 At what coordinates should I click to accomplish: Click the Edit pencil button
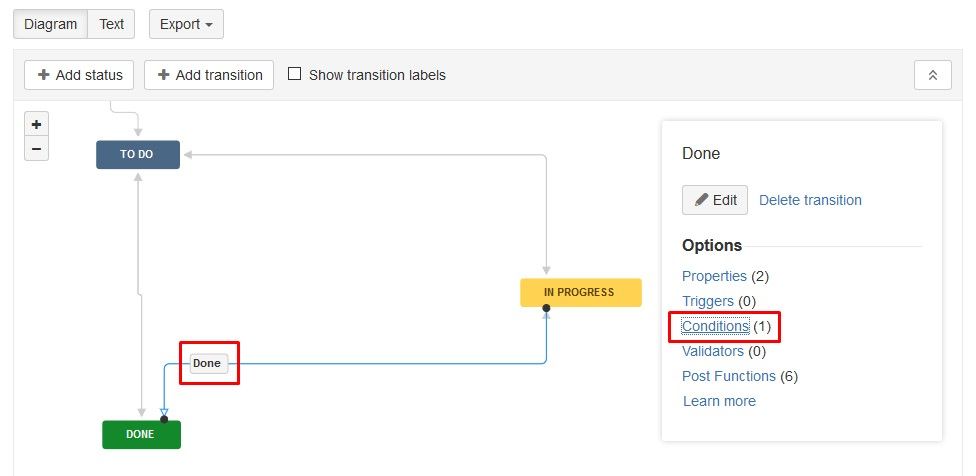click(715, 200)
